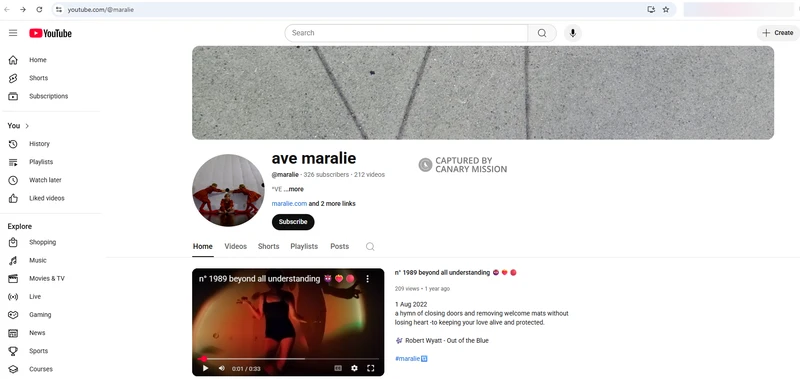Click the channel banner image

[483, 93]
